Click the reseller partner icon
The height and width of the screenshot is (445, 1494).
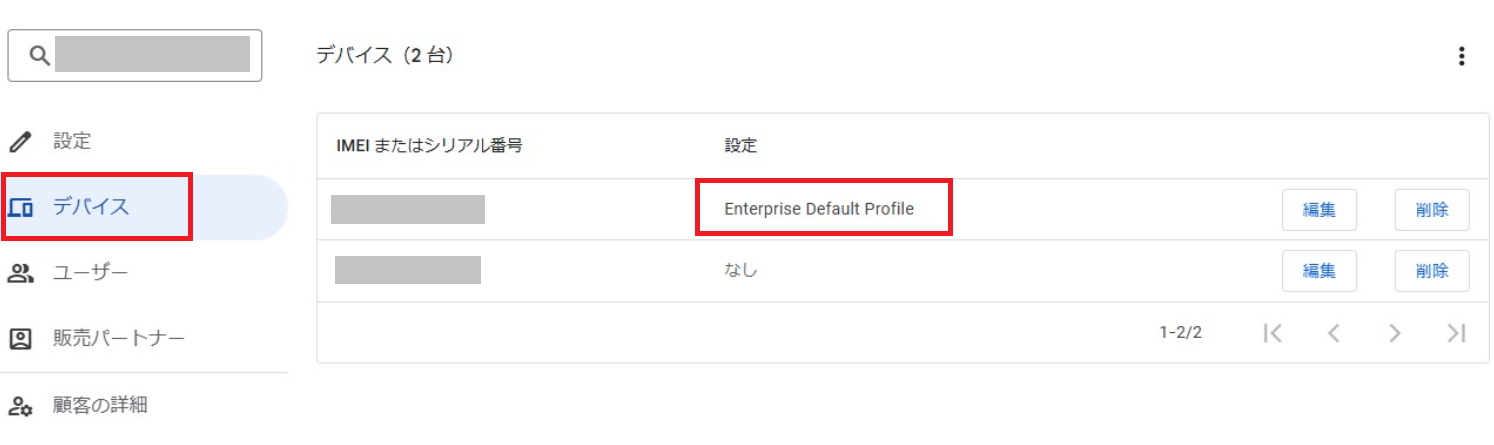point(20,339)
